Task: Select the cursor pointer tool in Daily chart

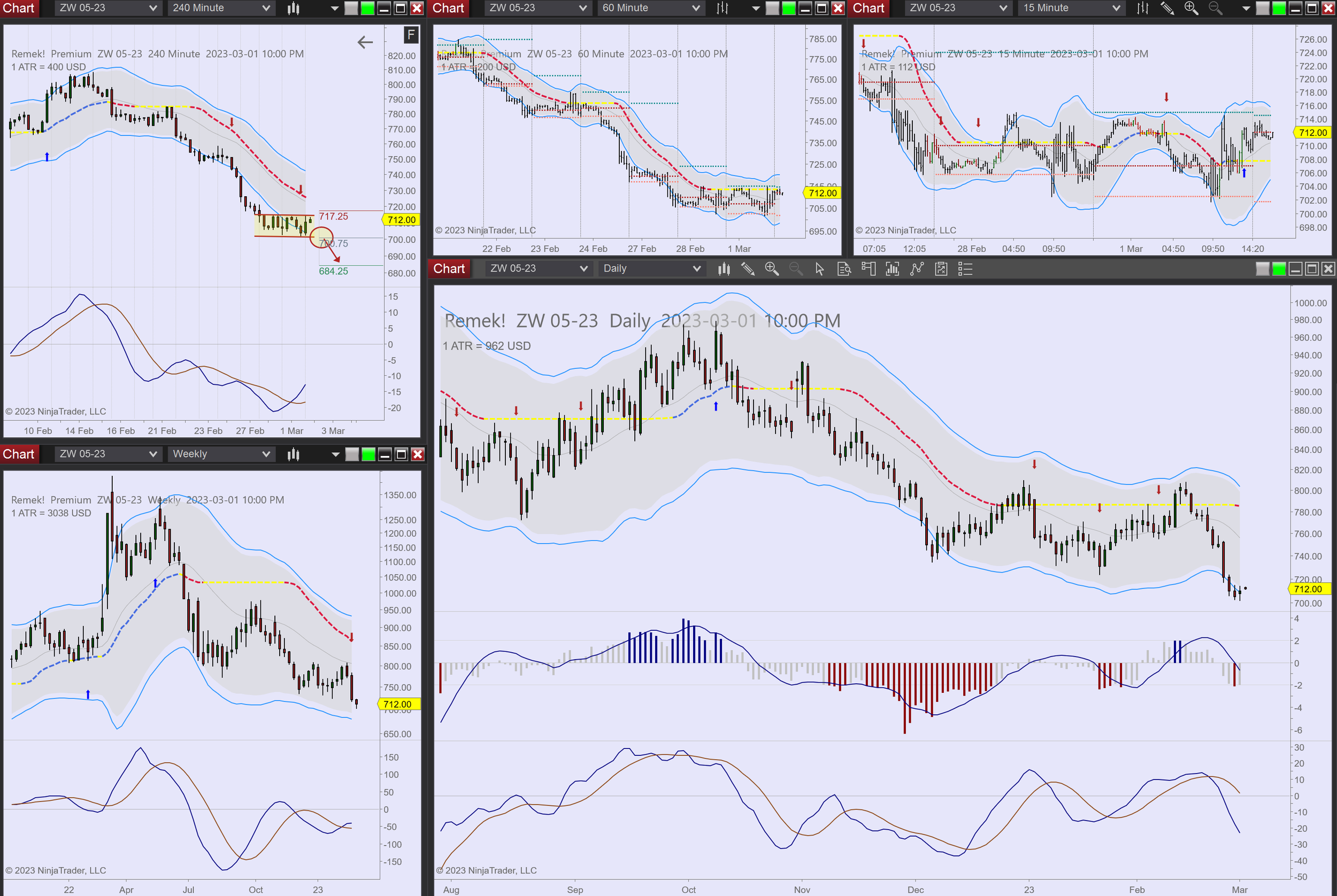Action: coord(819,268)
